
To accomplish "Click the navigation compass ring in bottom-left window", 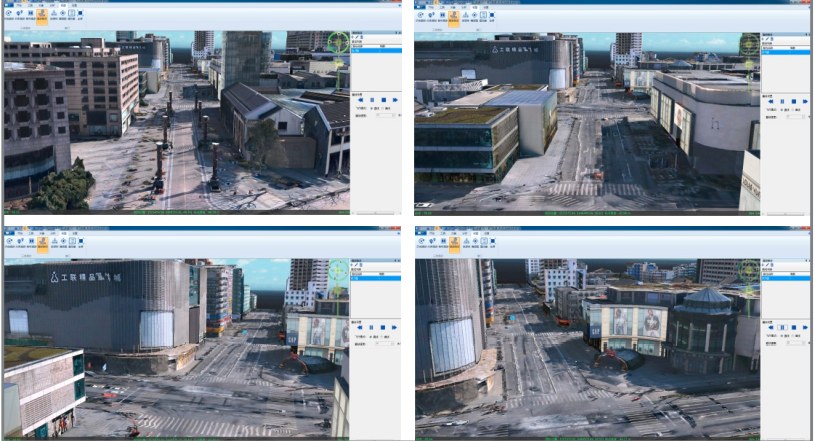I will [338, 270].
